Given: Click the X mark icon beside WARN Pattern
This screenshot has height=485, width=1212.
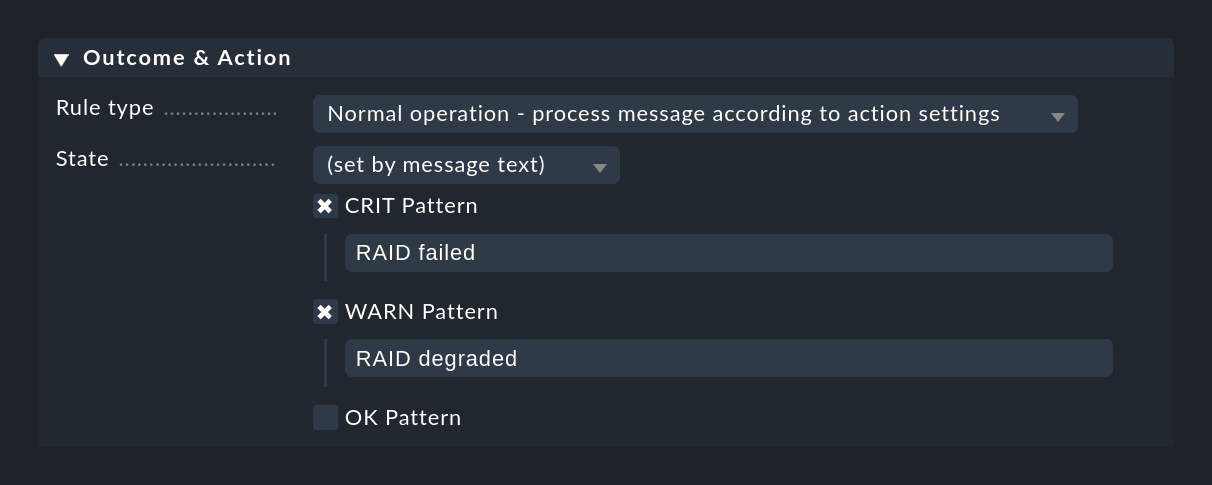Looking at the screenshot, I should 325,312.
